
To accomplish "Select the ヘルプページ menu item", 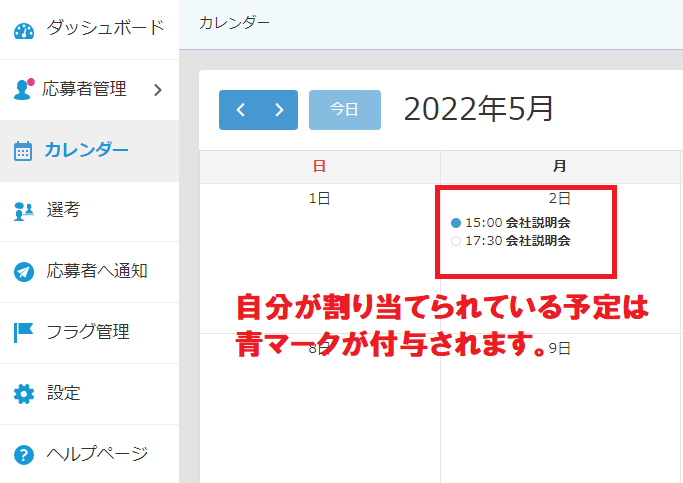I will pyautogui.click(x=97, y=453).
